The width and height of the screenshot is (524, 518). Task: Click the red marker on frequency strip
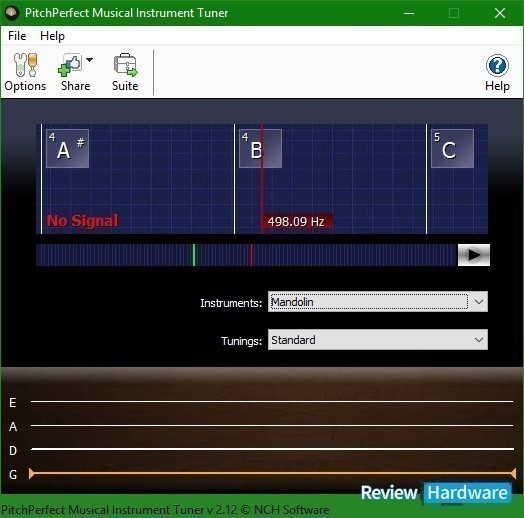(x=251, y=255)
